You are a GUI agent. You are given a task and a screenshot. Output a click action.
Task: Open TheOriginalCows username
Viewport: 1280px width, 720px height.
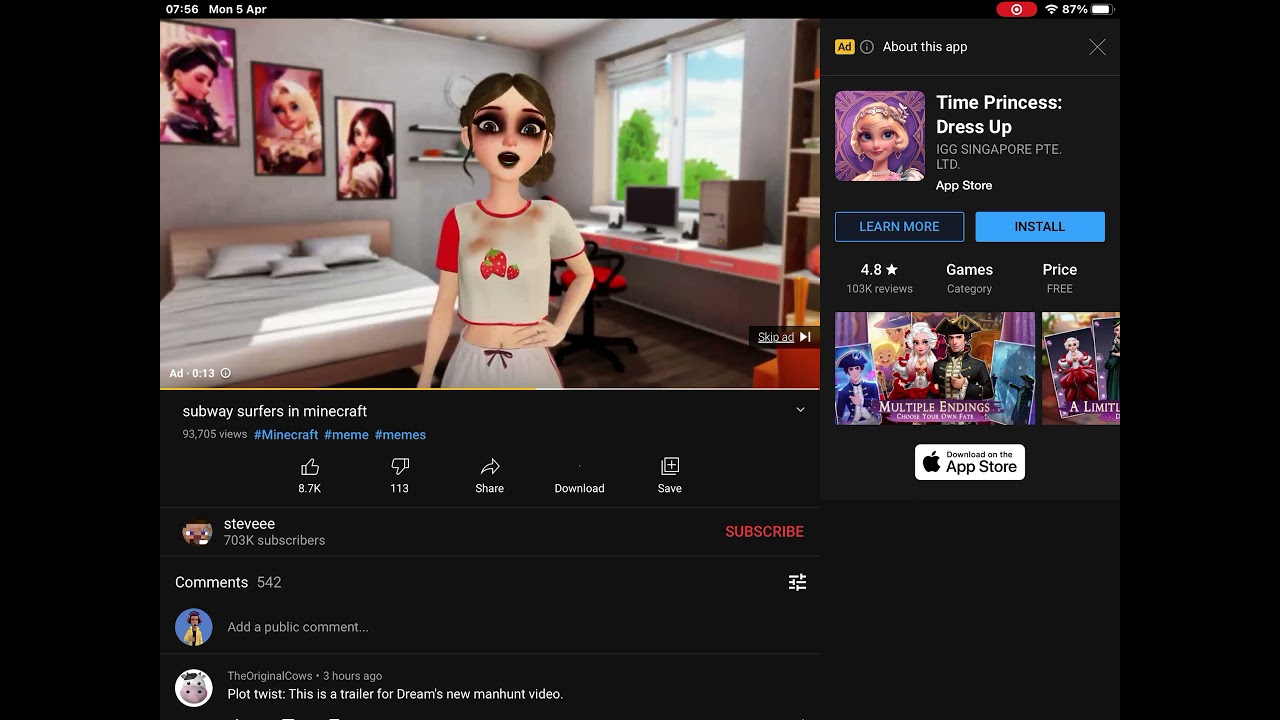270,676
